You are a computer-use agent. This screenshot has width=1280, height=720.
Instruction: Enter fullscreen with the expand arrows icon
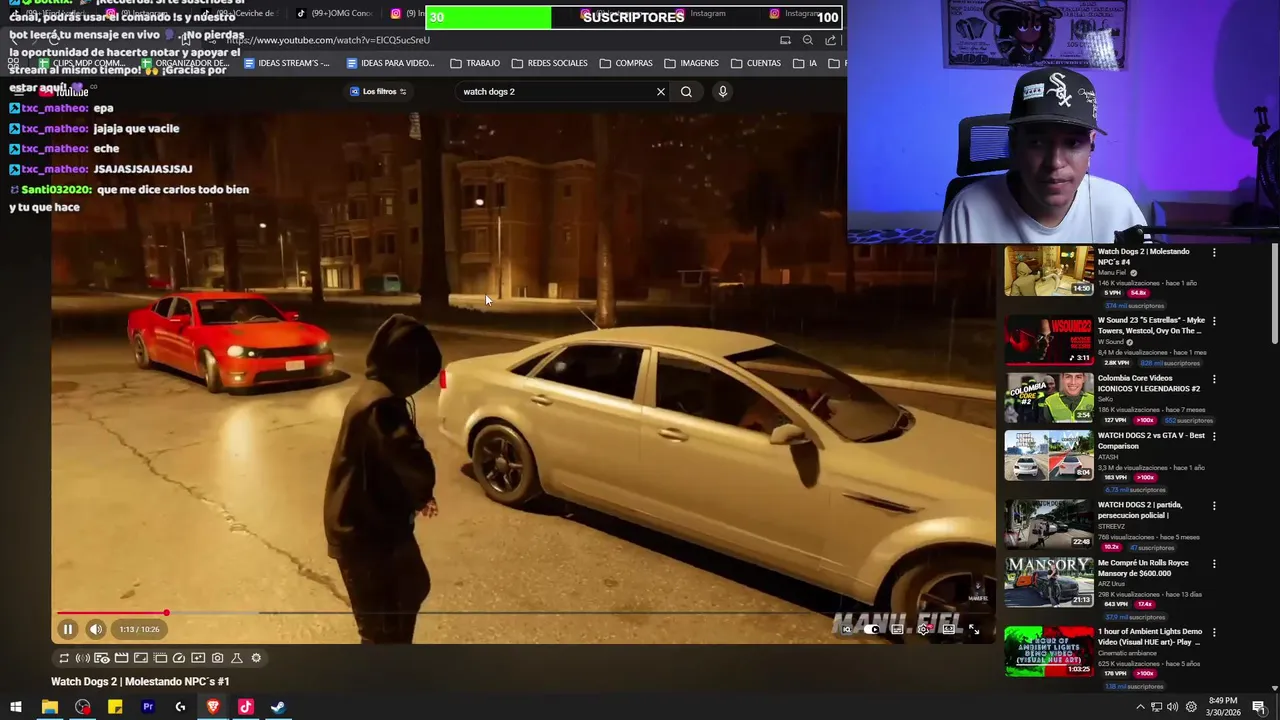point(974,629)
